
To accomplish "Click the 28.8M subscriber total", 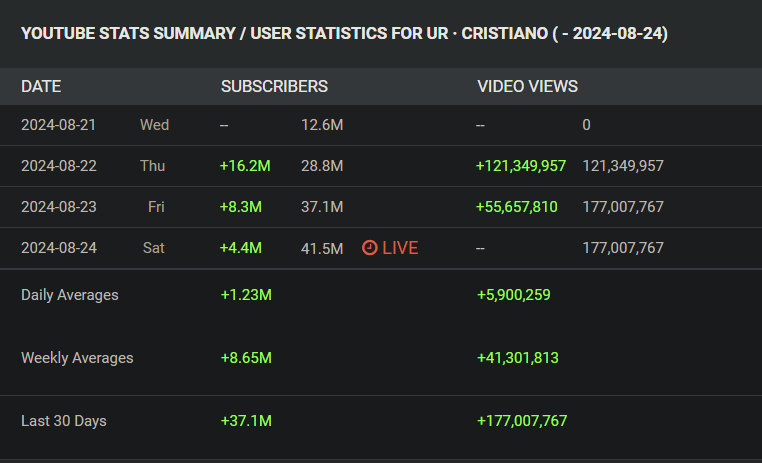I will pos(322,166).
